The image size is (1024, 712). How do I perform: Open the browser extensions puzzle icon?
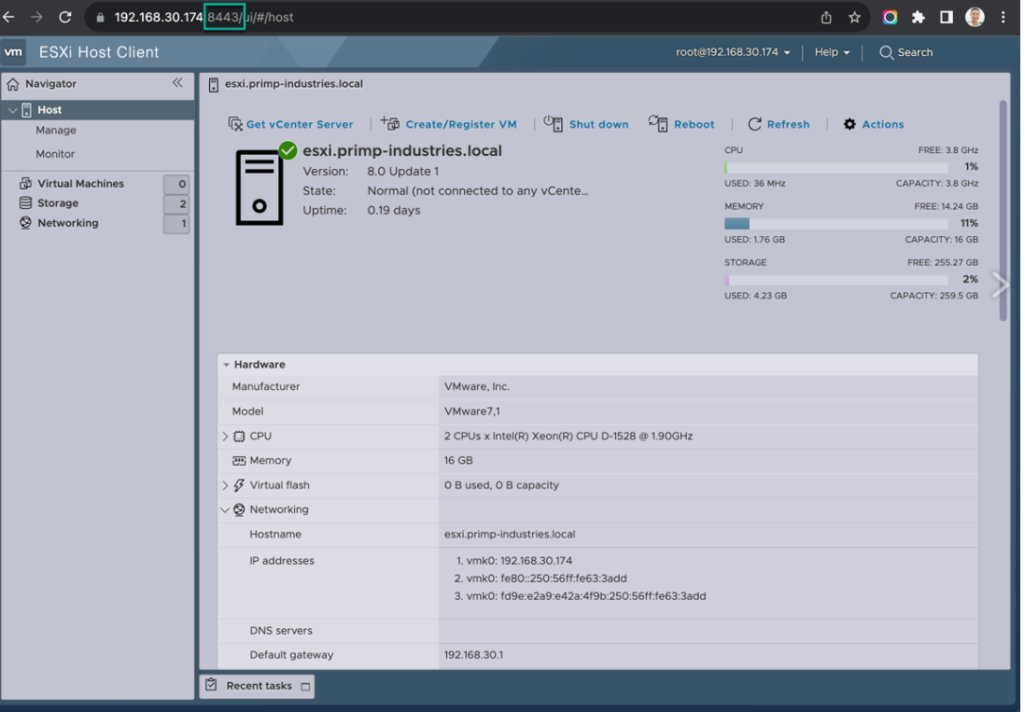coord(918,18)
